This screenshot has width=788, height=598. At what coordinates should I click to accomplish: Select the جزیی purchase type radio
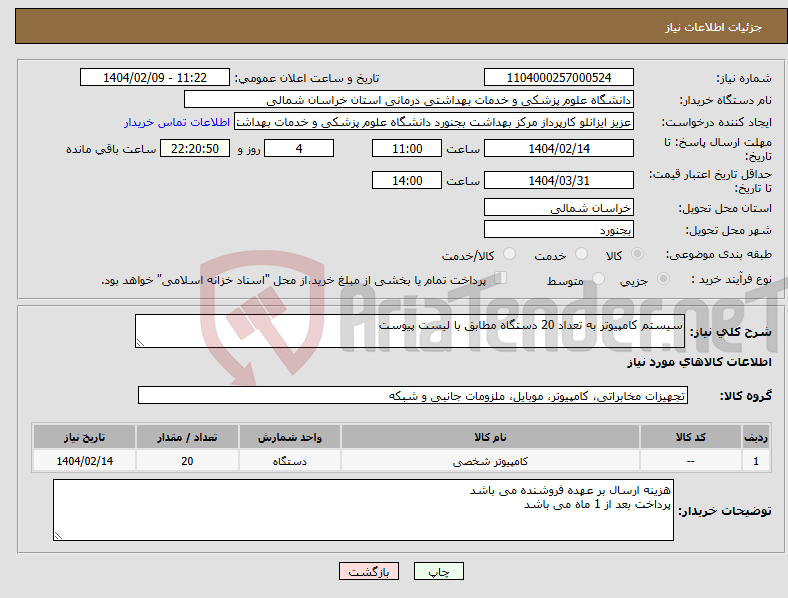pyautogui.click(x=663, y=278)
